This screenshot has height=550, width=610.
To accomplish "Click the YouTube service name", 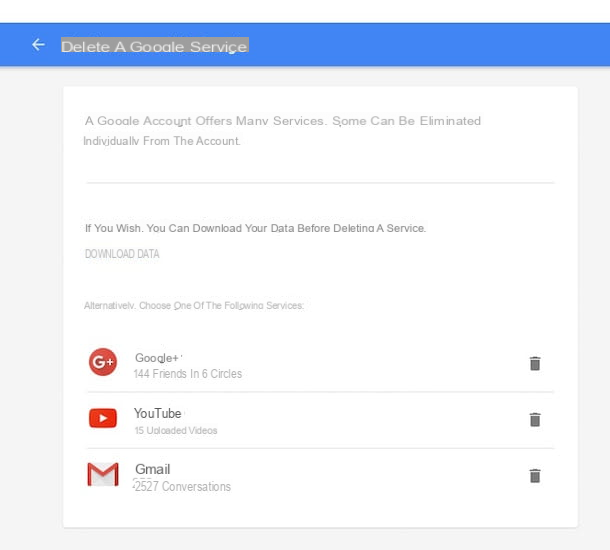I will pyautogui.click(x=158, y=413).
